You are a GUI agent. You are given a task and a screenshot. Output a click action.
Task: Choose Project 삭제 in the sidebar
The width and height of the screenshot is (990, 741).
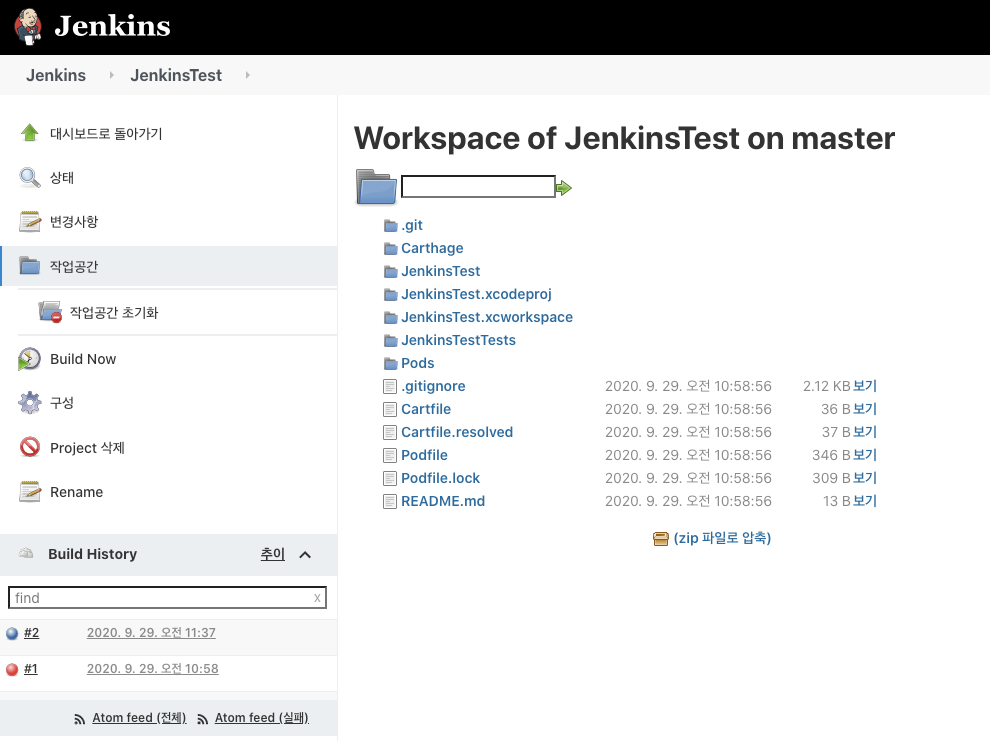87,448
